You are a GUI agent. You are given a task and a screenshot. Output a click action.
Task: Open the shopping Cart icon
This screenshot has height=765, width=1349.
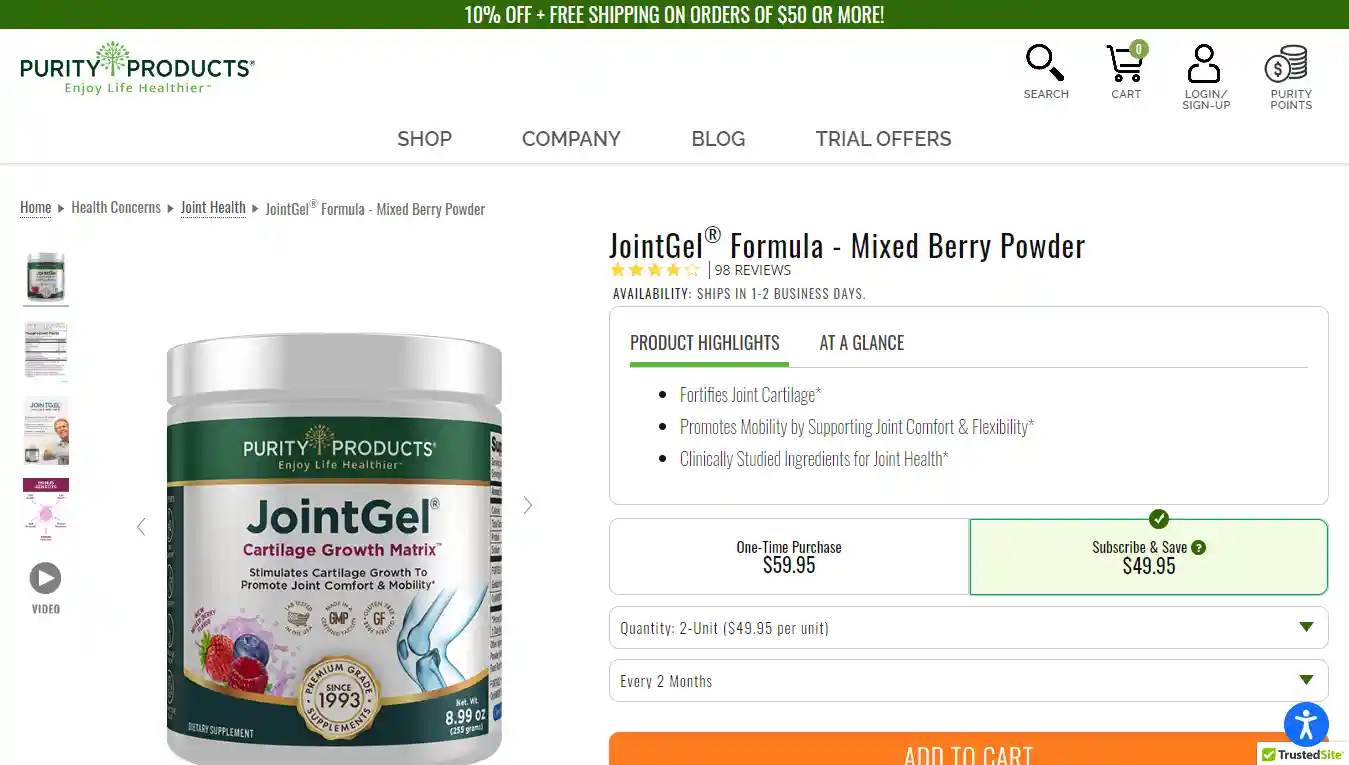pos(1126,63)
